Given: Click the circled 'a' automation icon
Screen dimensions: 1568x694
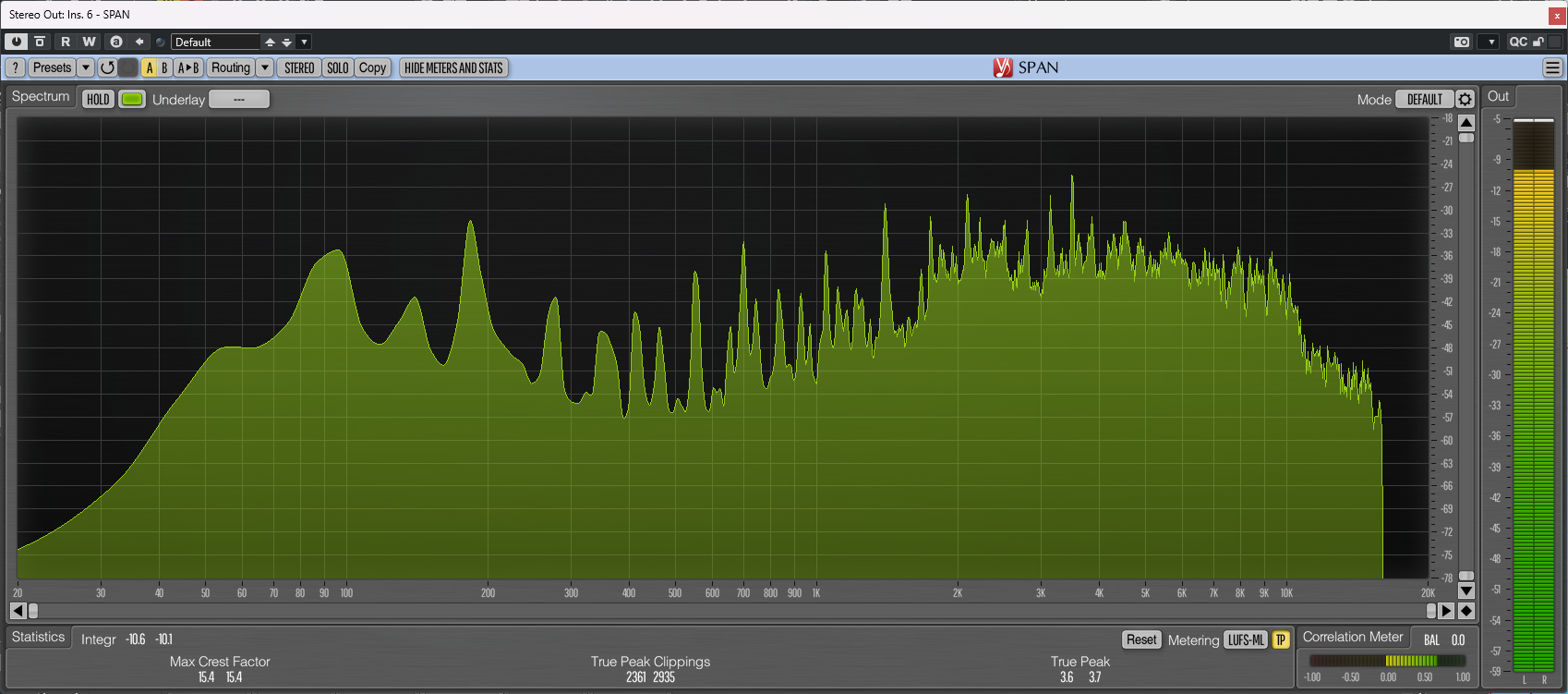Looking at the screenshot, I should coord(116,42).
